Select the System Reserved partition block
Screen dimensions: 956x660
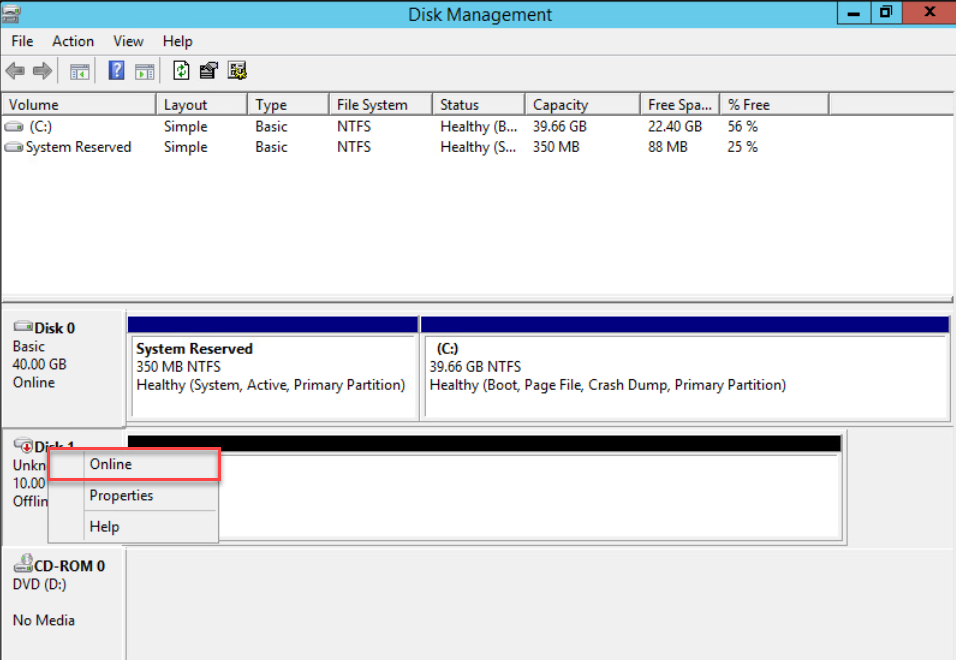click(x=273, y=370)
